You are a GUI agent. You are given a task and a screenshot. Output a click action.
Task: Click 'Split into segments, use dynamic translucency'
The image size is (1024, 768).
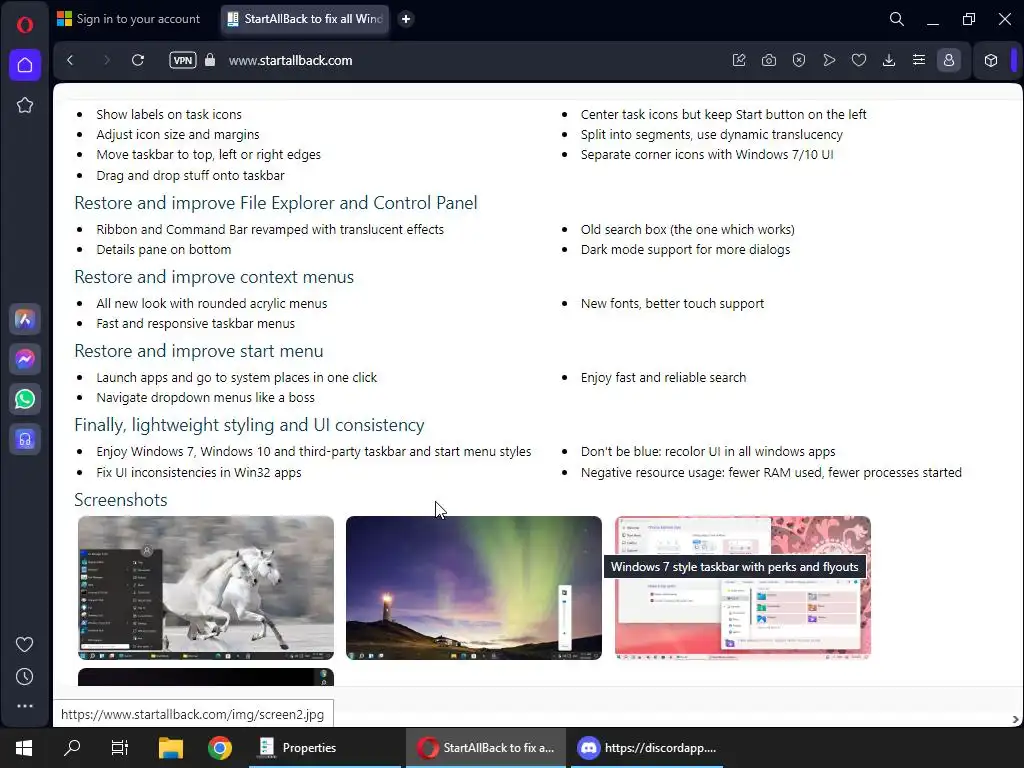tap(711, 135)
